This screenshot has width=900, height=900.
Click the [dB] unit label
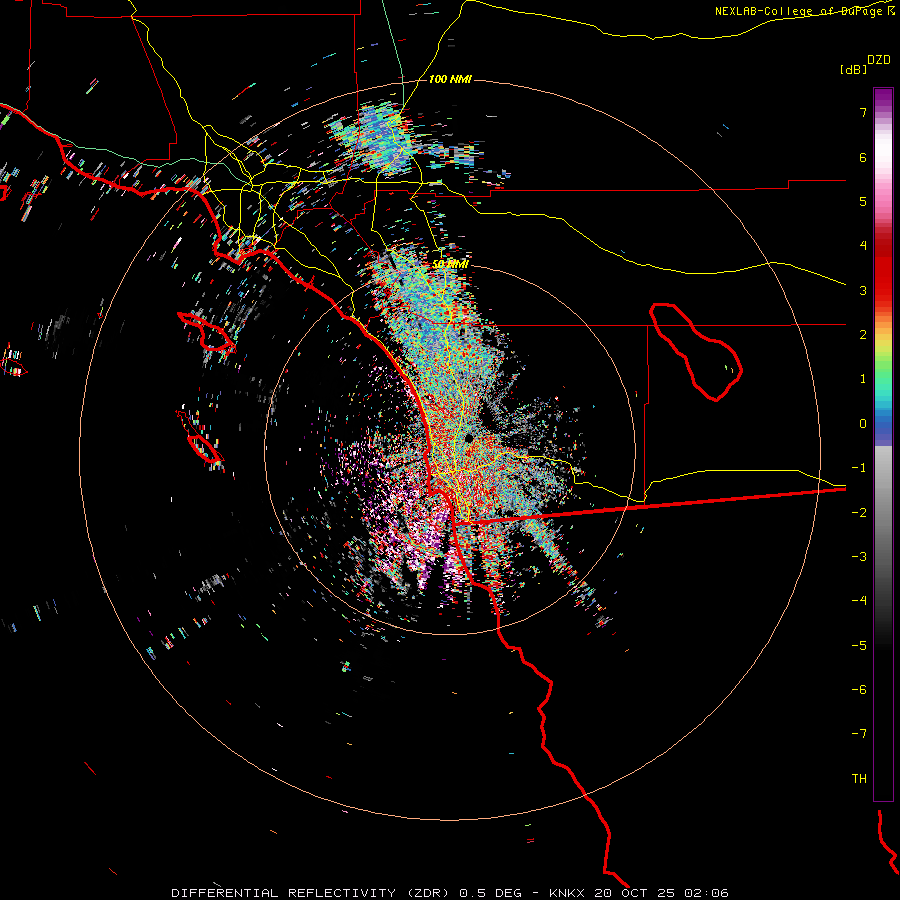(853, 69)
